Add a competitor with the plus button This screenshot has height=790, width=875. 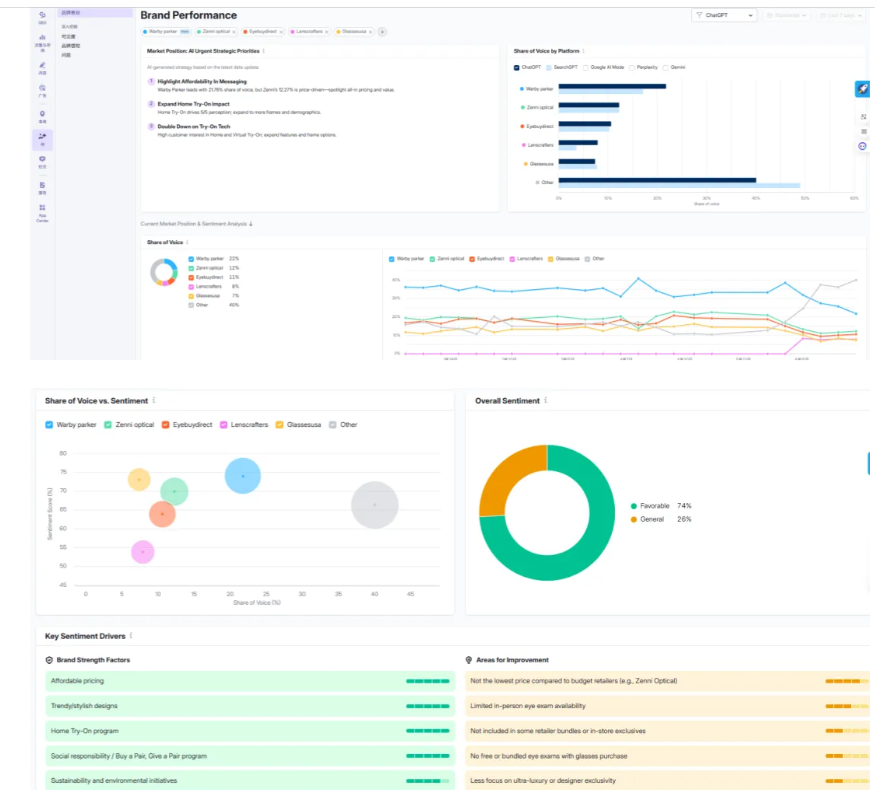(x=382, y=32)
